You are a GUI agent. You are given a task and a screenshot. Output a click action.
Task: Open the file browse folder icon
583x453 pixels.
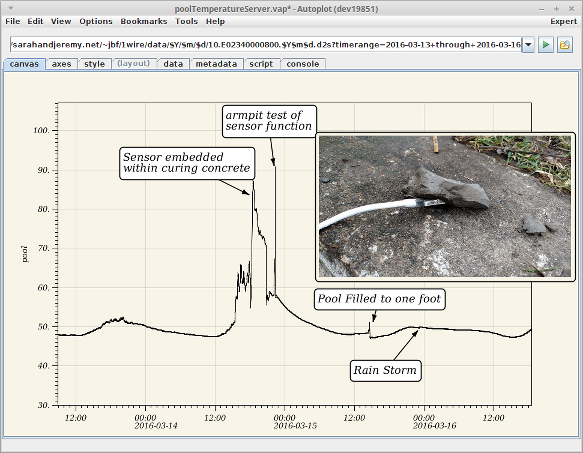564,45
